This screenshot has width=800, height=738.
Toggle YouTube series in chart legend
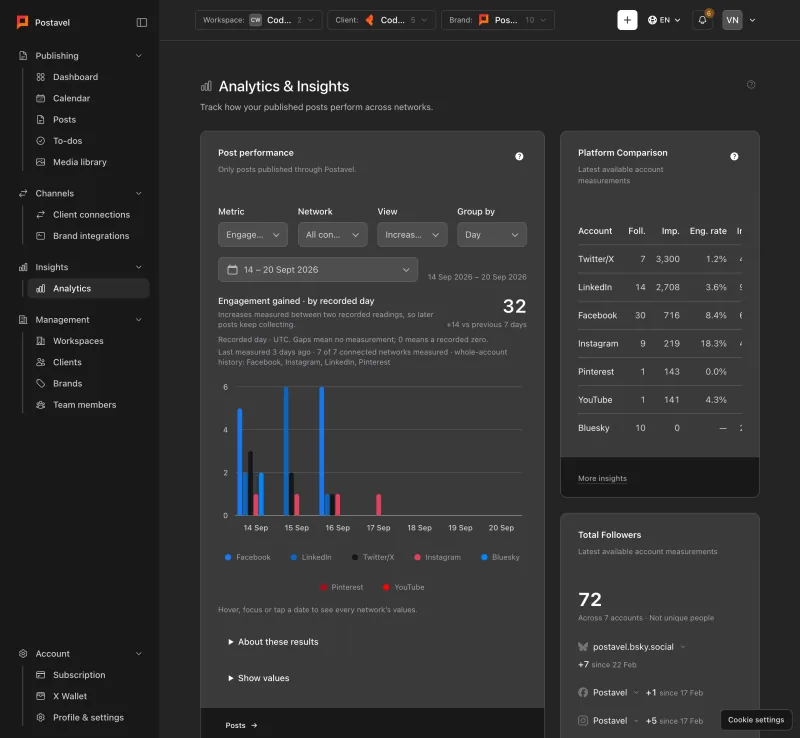404,587
